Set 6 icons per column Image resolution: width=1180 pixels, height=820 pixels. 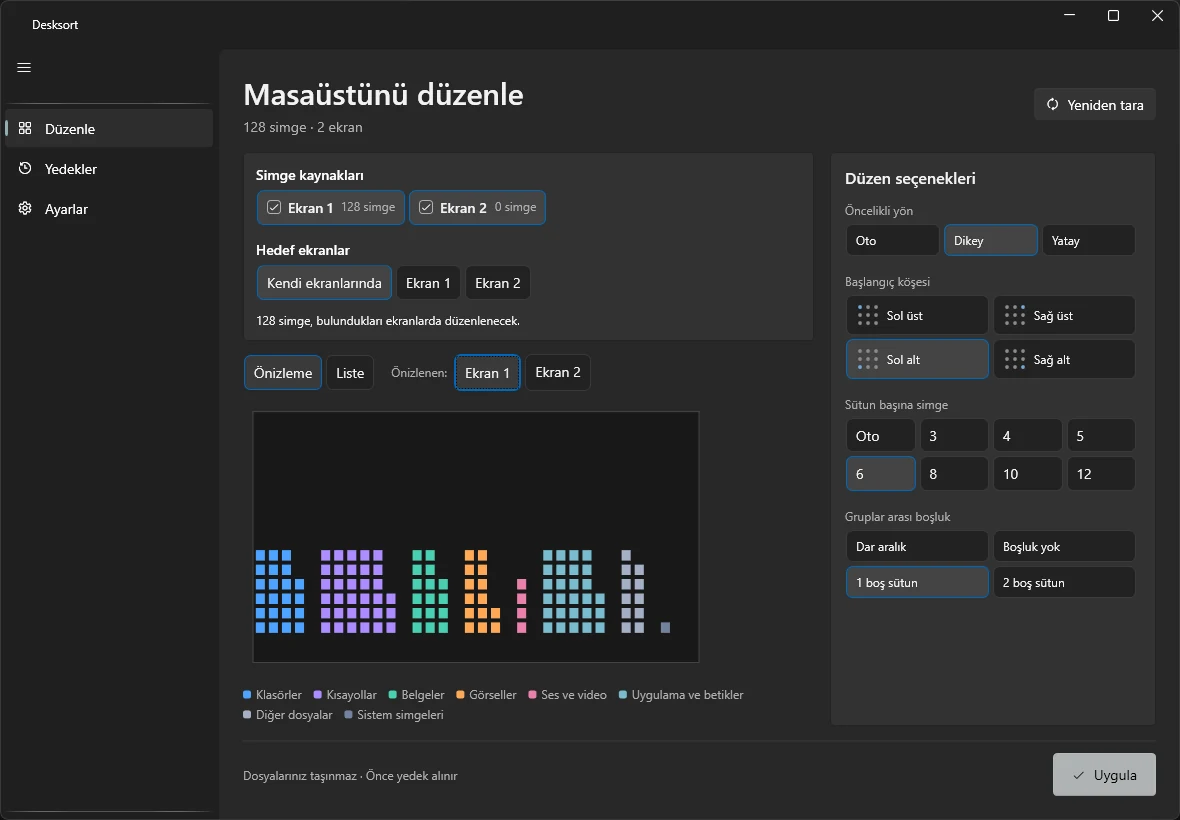tap(880, 474)
